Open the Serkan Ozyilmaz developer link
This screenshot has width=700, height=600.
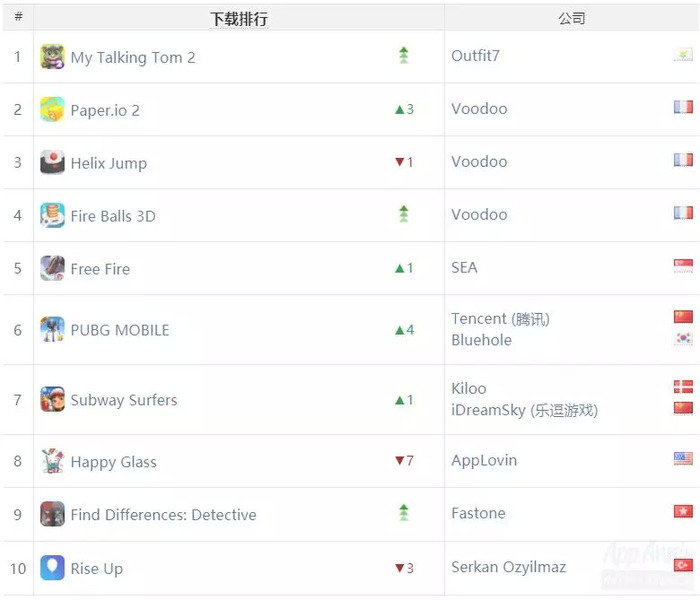pyautogui.click(x=508, y=567)
